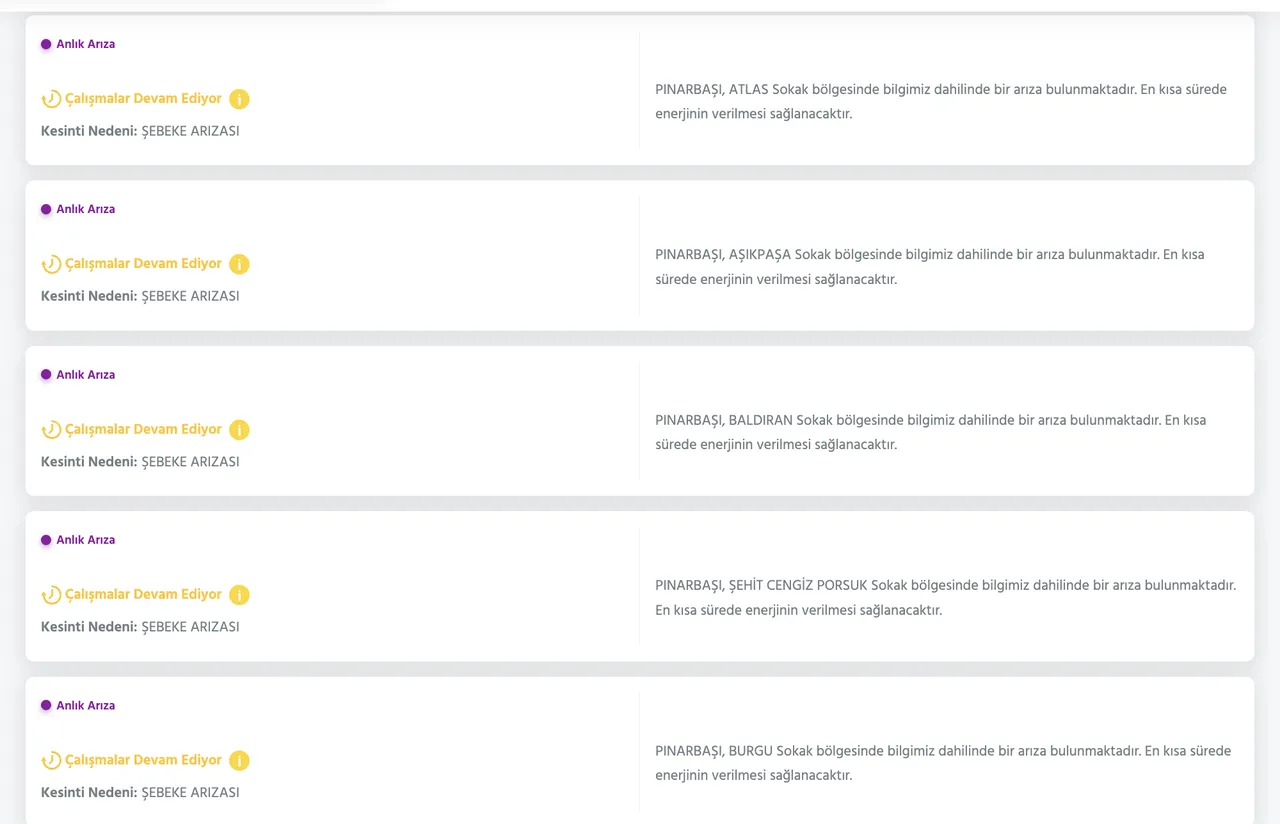Open the info icon on the AŞIKPAŞA Sokak card
The width and height of the screenshot is (1280, 824).
tap(239, 264)
